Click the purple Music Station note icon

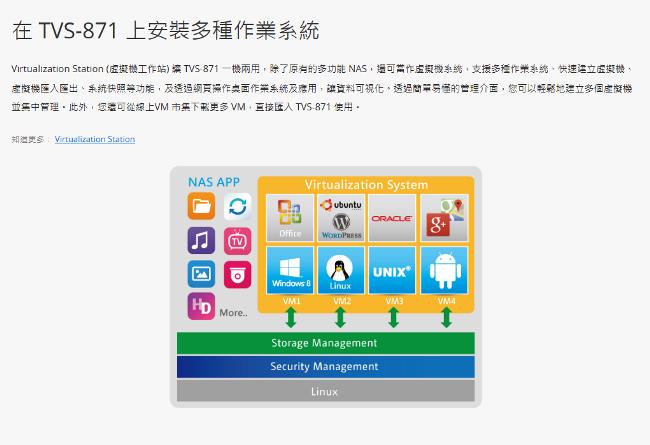201,241
